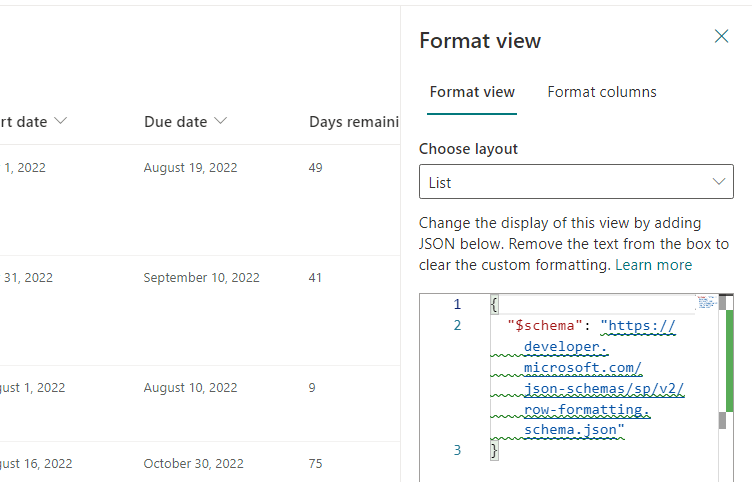This screenshot has width=752, height=482.
Task: Click the "$schema" key in the JSON
Action: click(x=545, y=326)
